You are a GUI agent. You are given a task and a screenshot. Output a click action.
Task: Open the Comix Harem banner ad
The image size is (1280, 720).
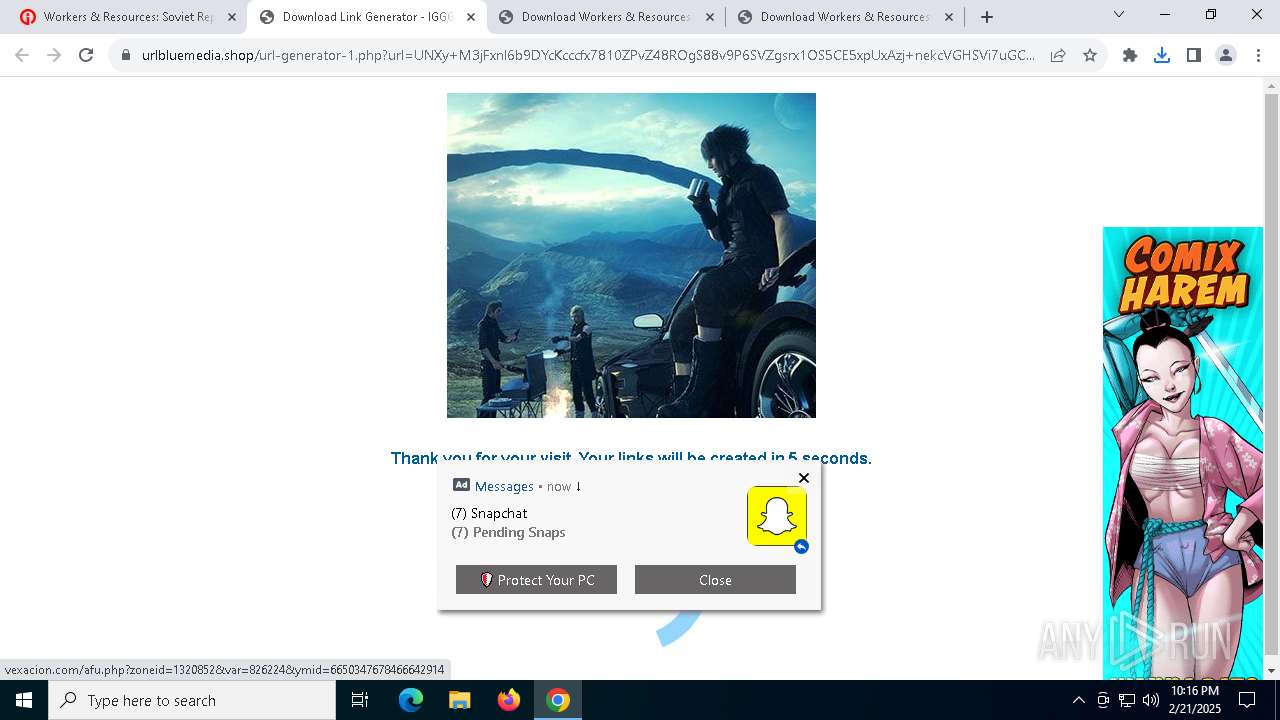[x=1183, y=453]
